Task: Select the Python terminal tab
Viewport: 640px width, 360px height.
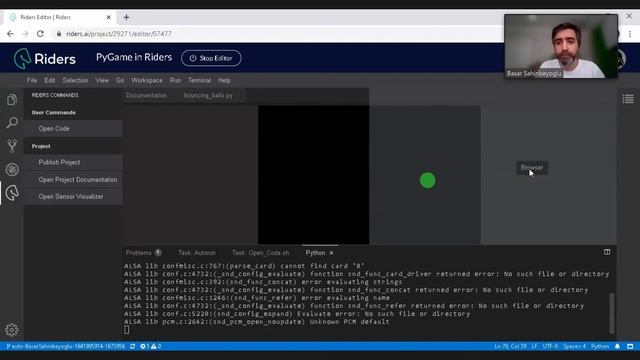Action: [315, 253]
